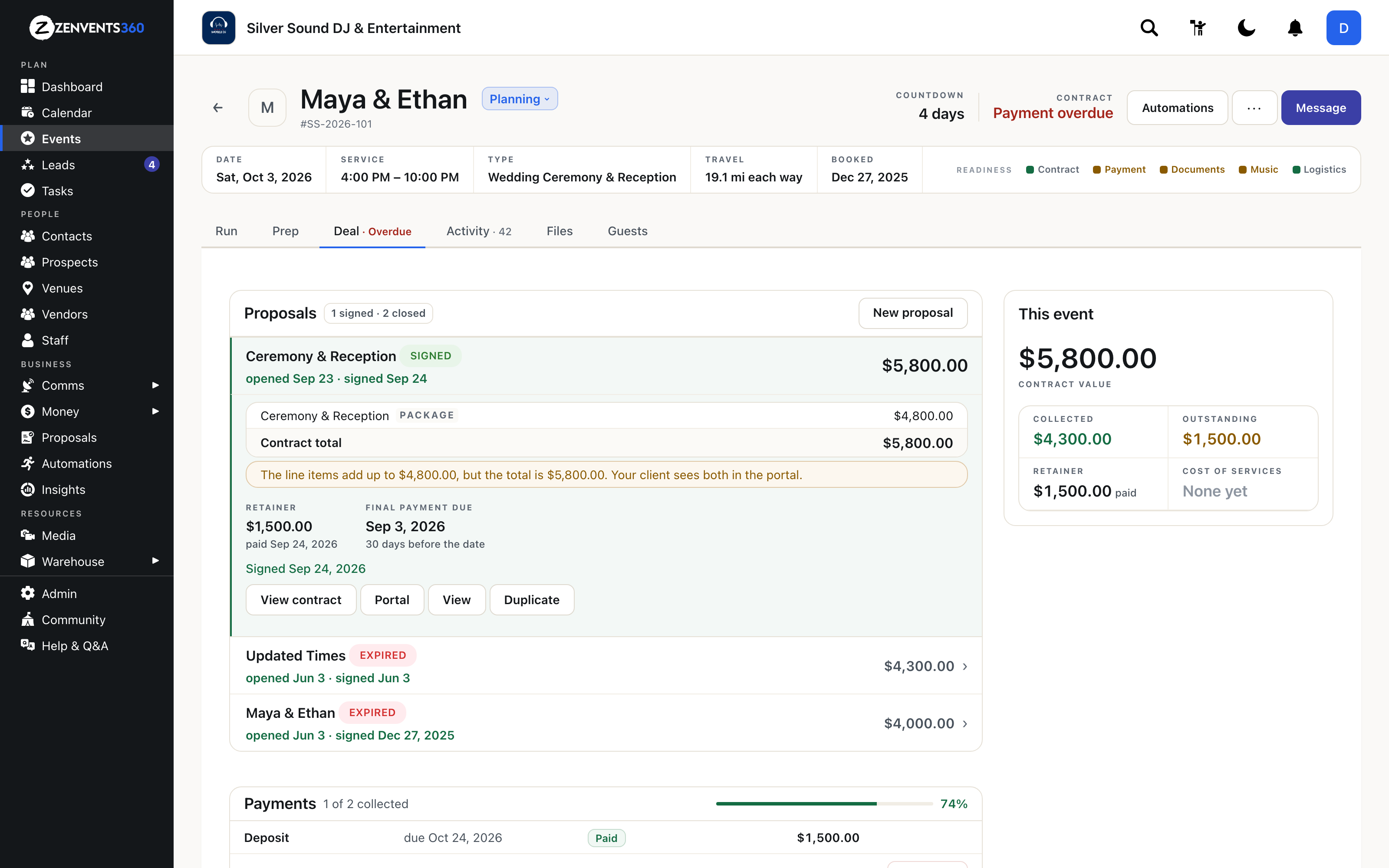Click the Payments 74% progress bar
This screenshot has width=1389, height=868.
(824, 804)
